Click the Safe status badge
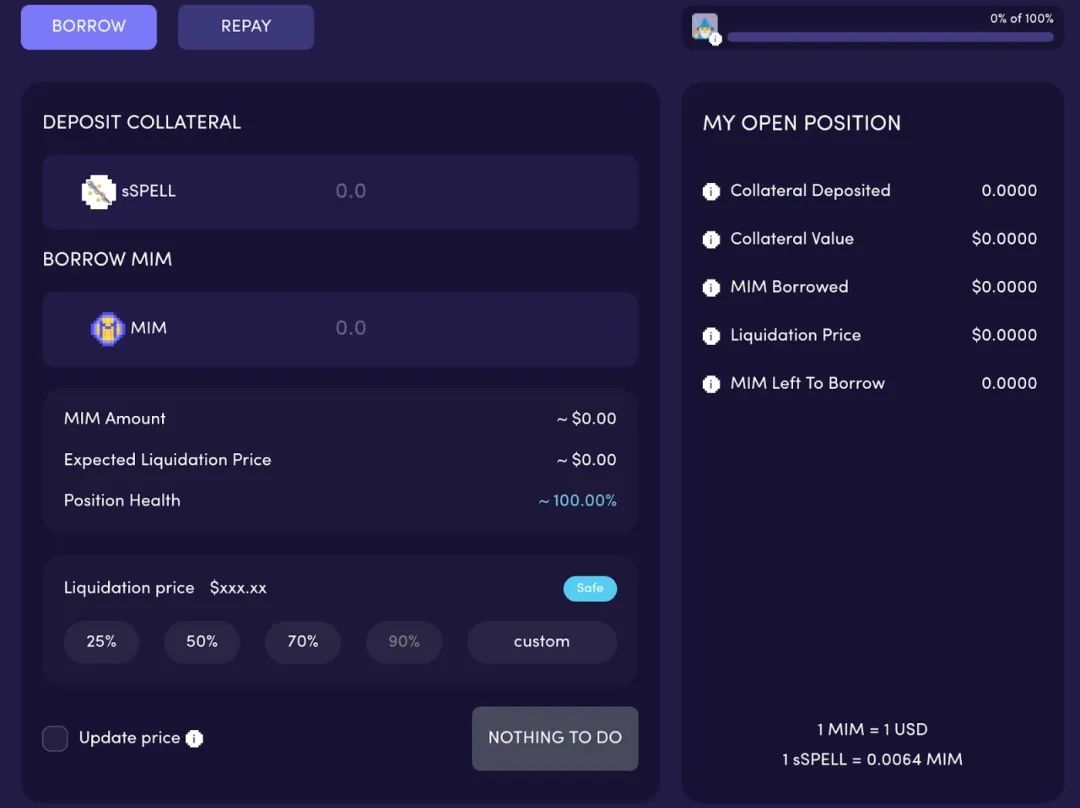 (x=590, y=588)
